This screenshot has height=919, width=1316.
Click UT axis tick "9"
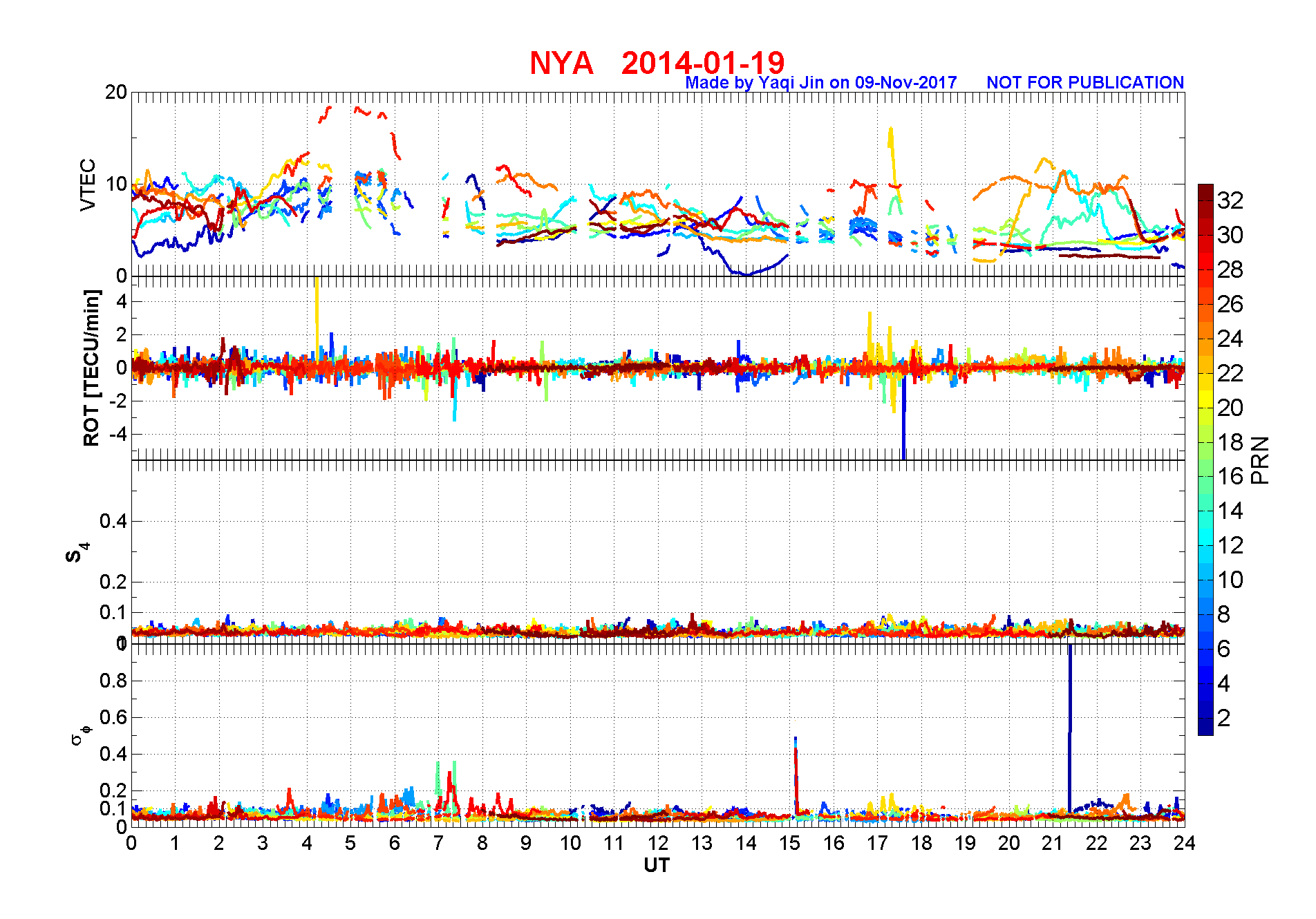click(x=526, y=843)
